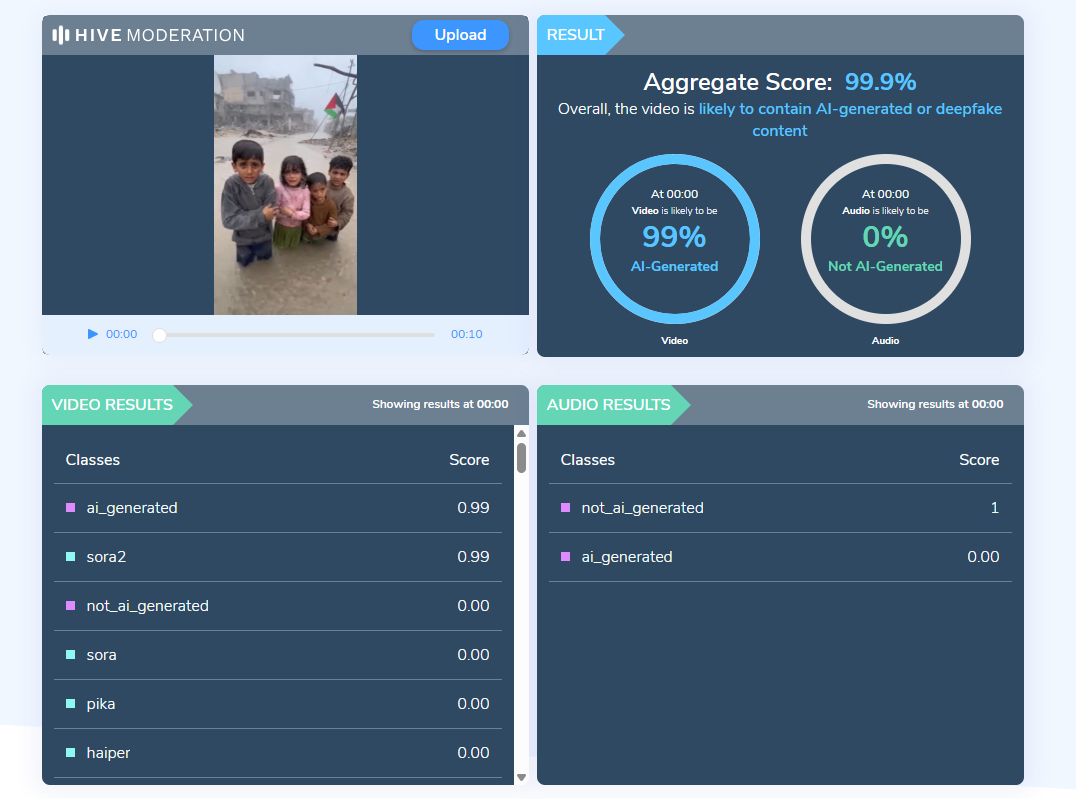
Task: Select the Video 99% AI-Generated circle
Action: point(674,238)
